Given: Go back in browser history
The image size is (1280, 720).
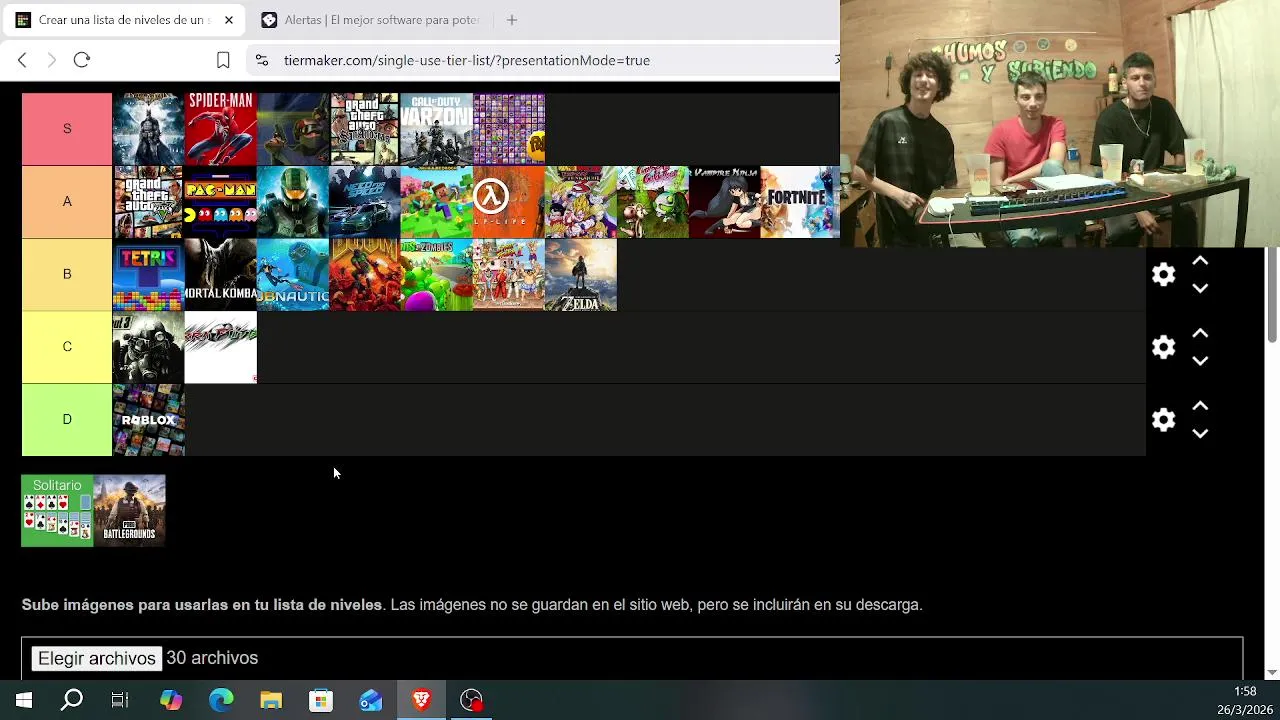Looking at the screenshot, I should pyautogui.click(x=22, y=60).
